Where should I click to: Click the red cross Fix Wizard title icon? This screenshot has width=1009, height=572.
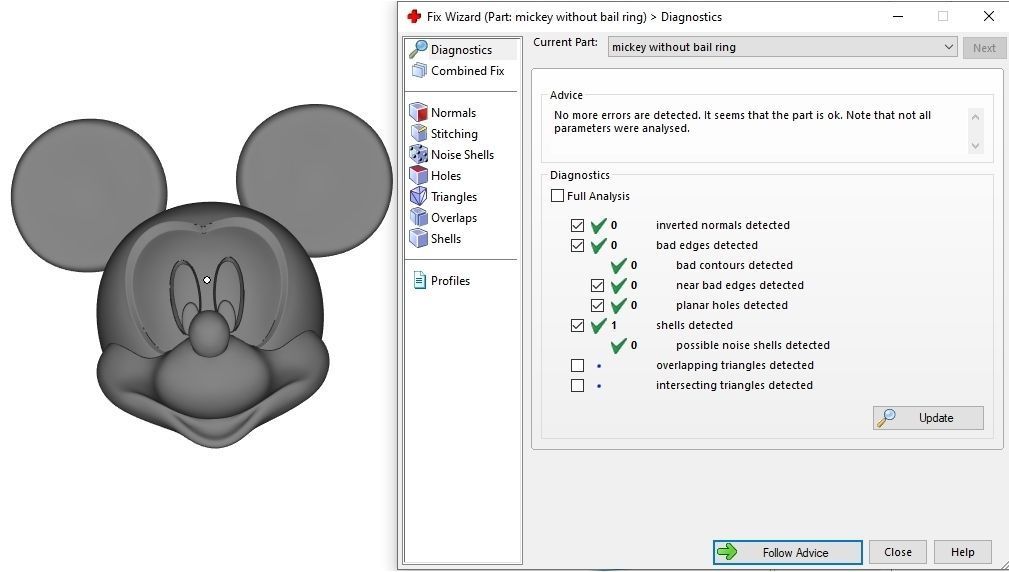pyautogui.click(x=414, y=16)
